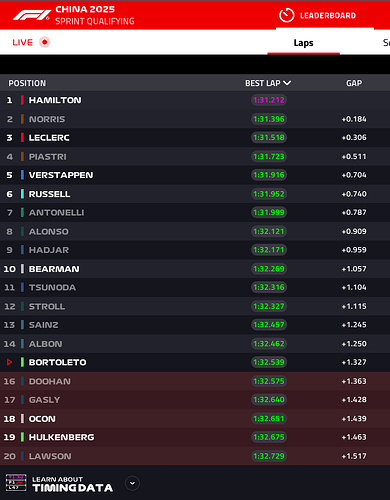390x500 pixels.
Task: Click the Learn About Timing Data link
Action: click(x=72, y=484)
